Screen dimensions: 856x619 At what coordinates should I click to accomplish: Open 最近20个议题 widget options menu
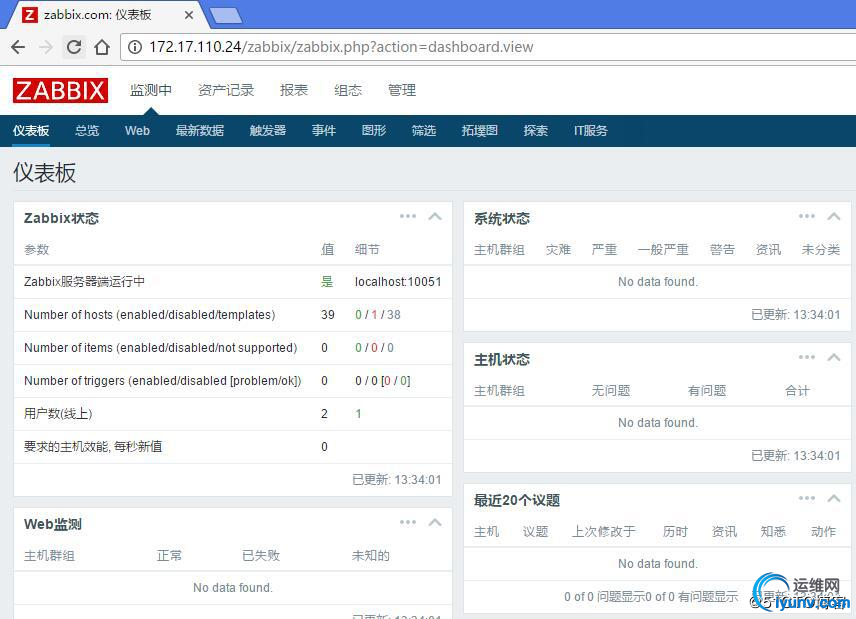[807, 498]
